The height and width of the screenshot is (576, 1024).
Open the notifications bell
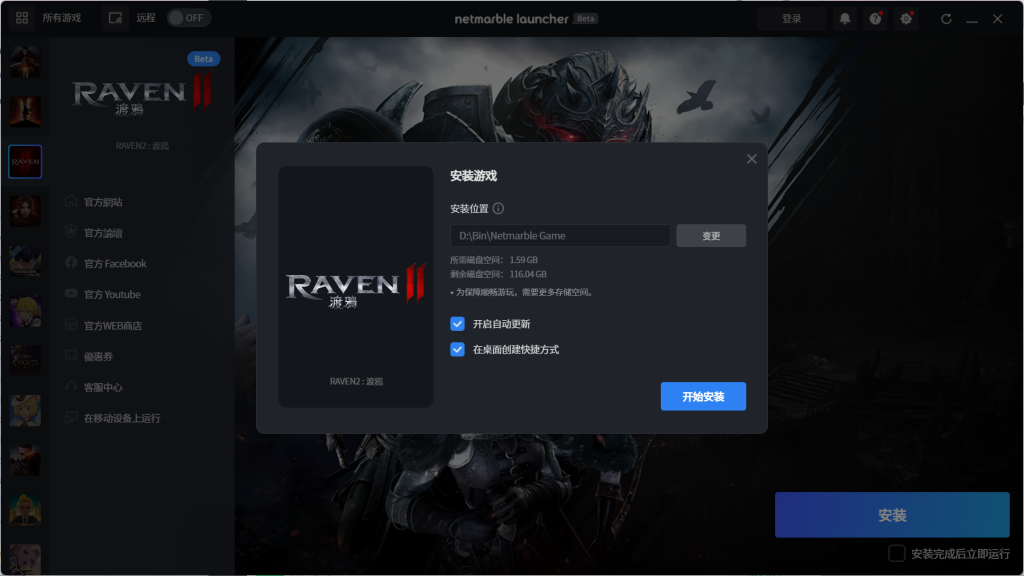point(845,19)
